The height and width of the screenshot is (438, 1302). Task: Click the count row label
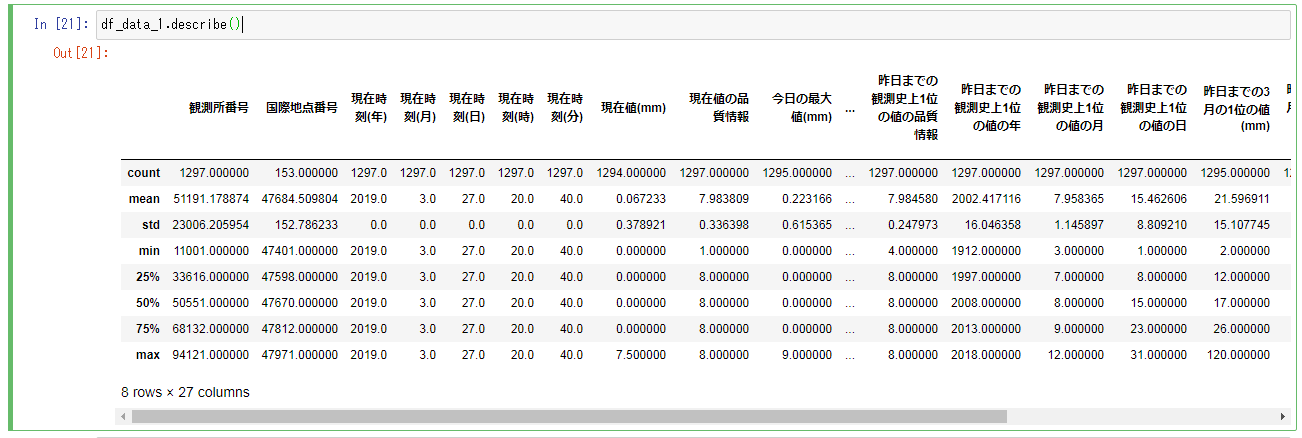144,173
